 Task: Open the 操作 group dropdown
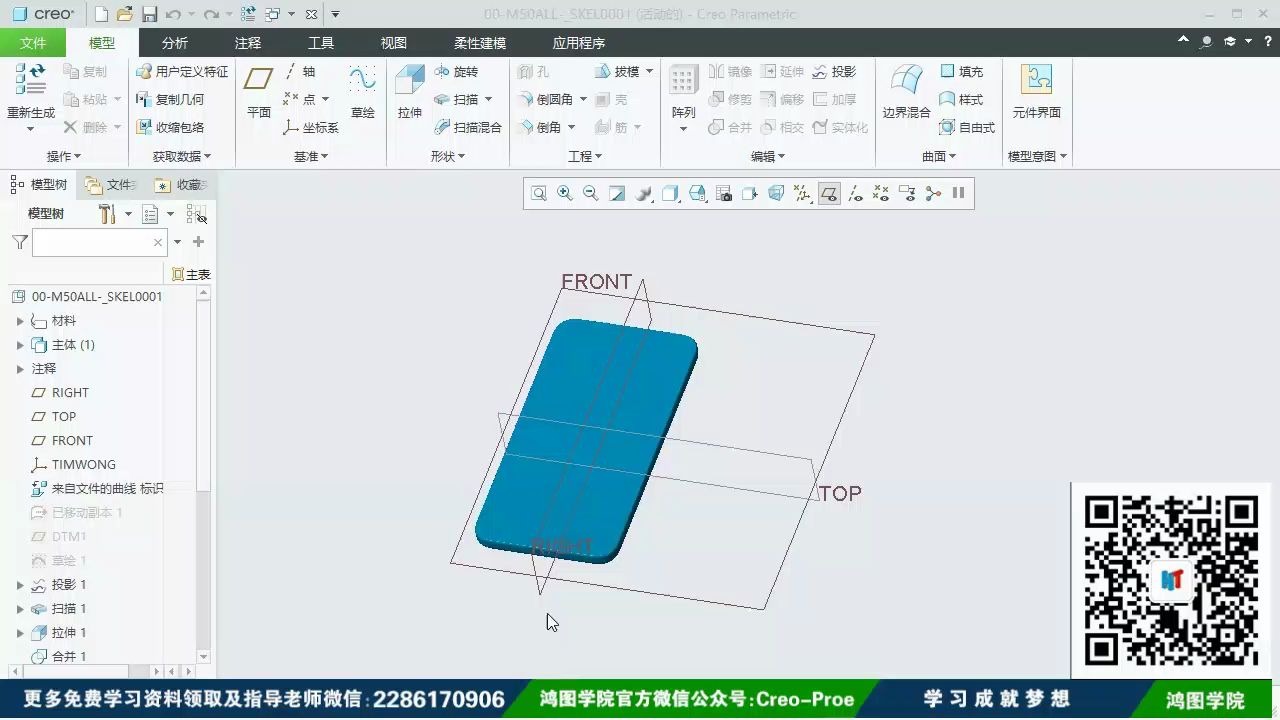click(64, 156)
